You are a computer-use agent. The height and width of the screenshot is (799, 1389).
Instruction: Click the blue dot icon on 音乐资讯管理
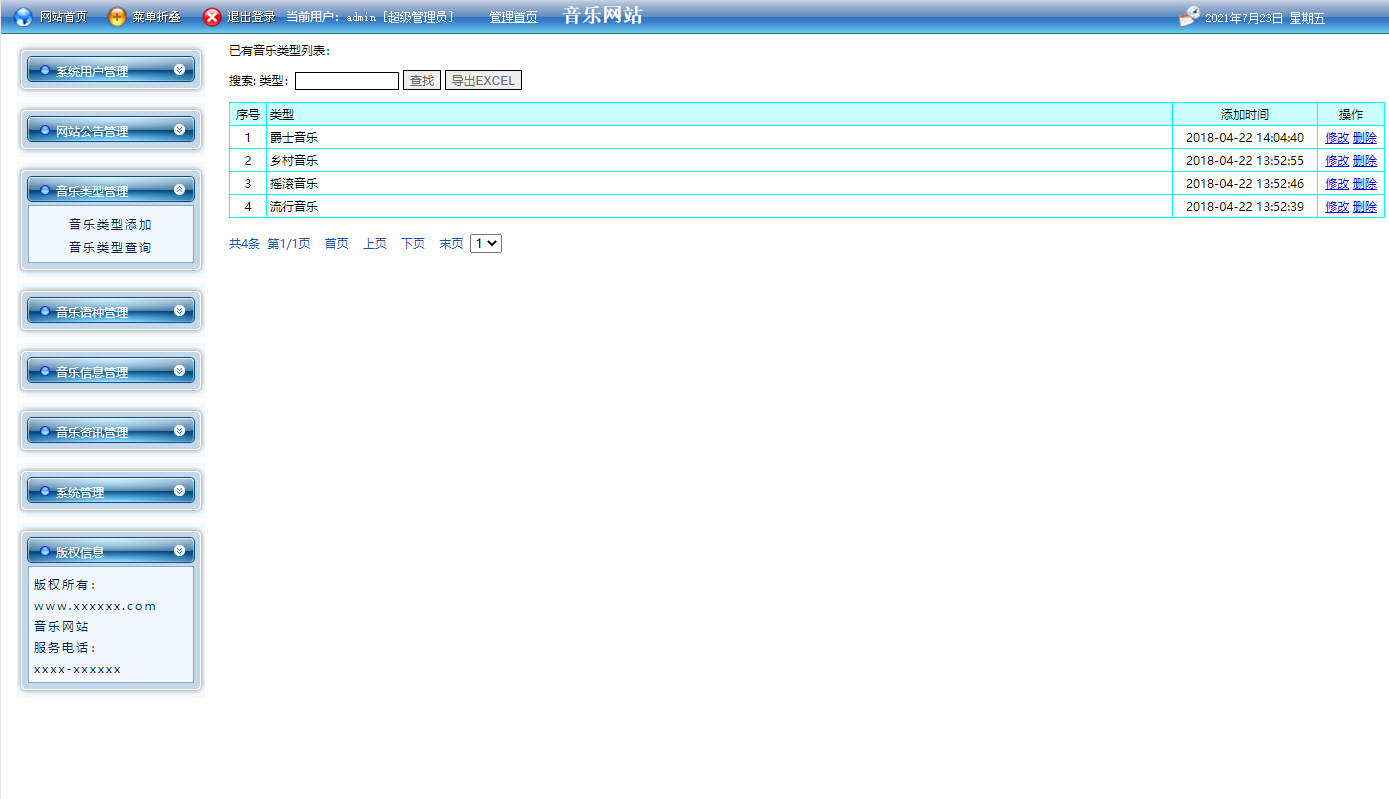click(x=45, y=431)
